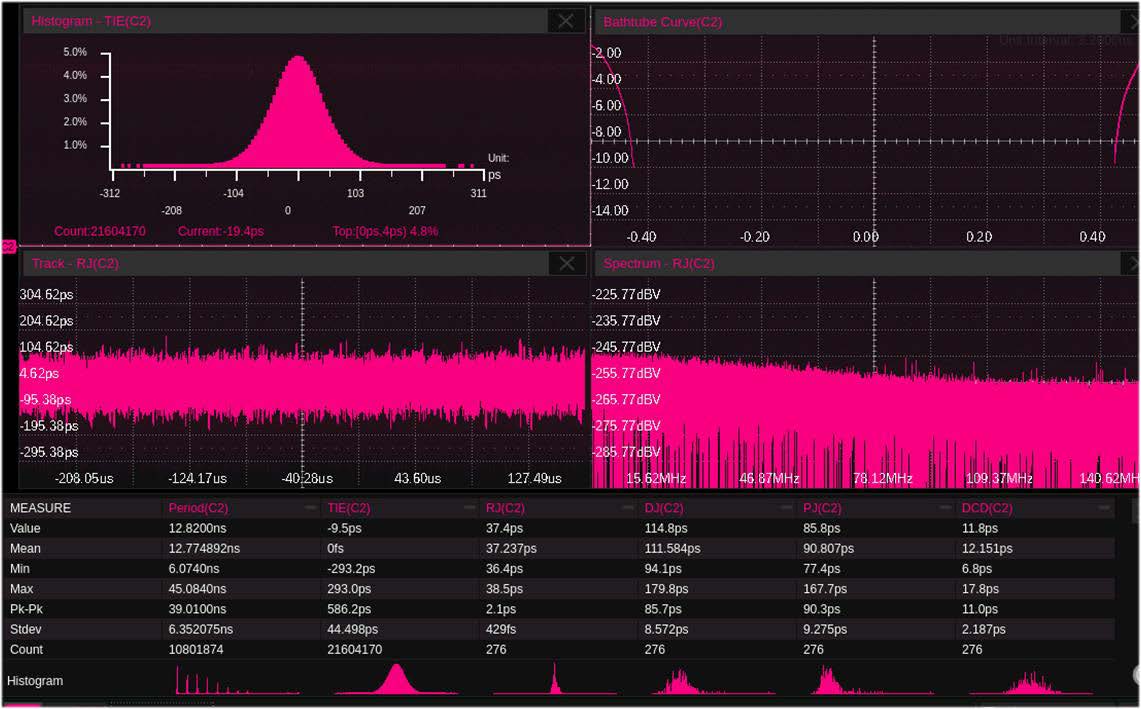Open the DCD(C2) histogram thumbnail

1030,682
